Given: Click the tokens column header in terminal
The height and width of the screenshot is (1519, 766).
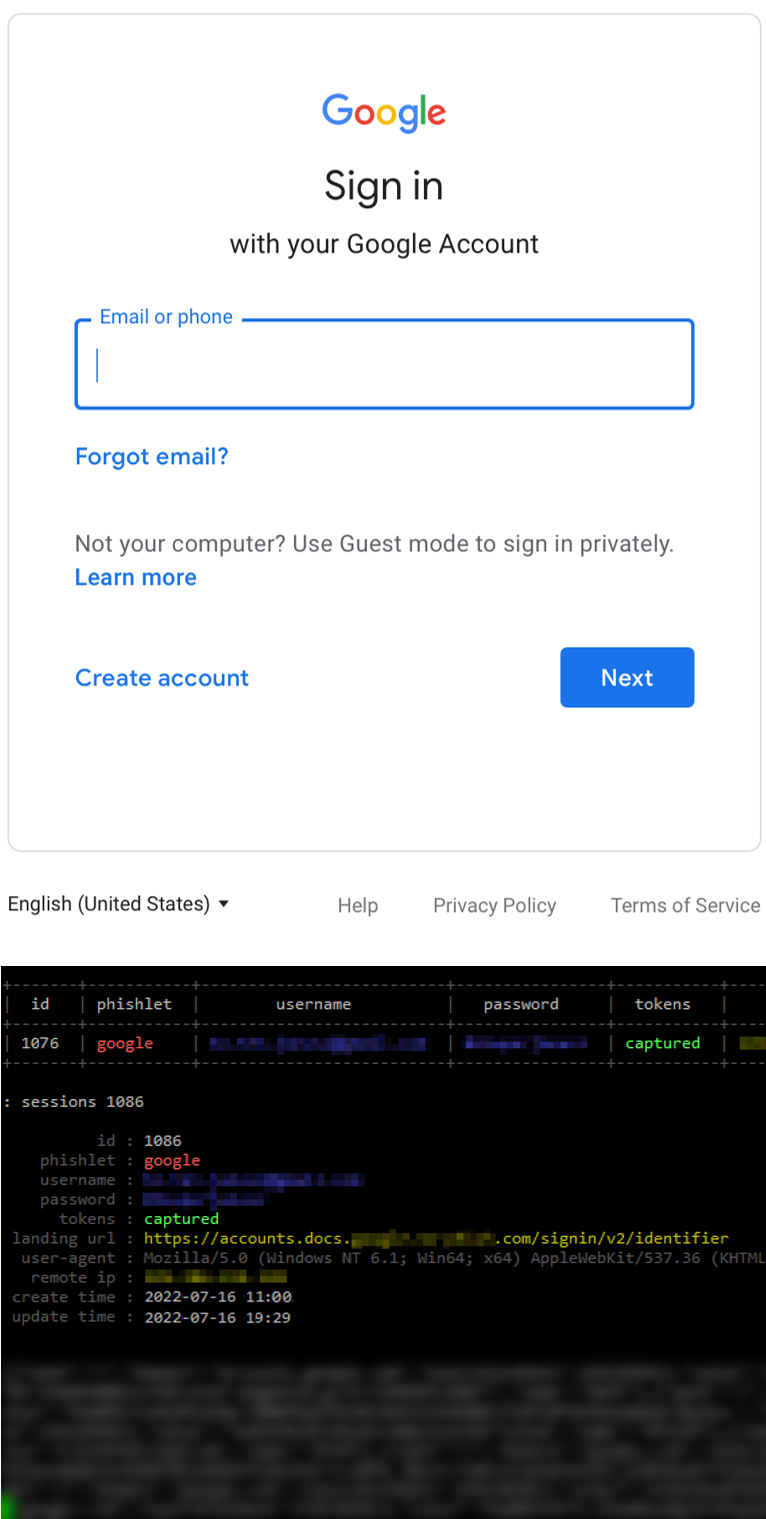Looking at the screenshot, I should click(x=662, y=1004).
